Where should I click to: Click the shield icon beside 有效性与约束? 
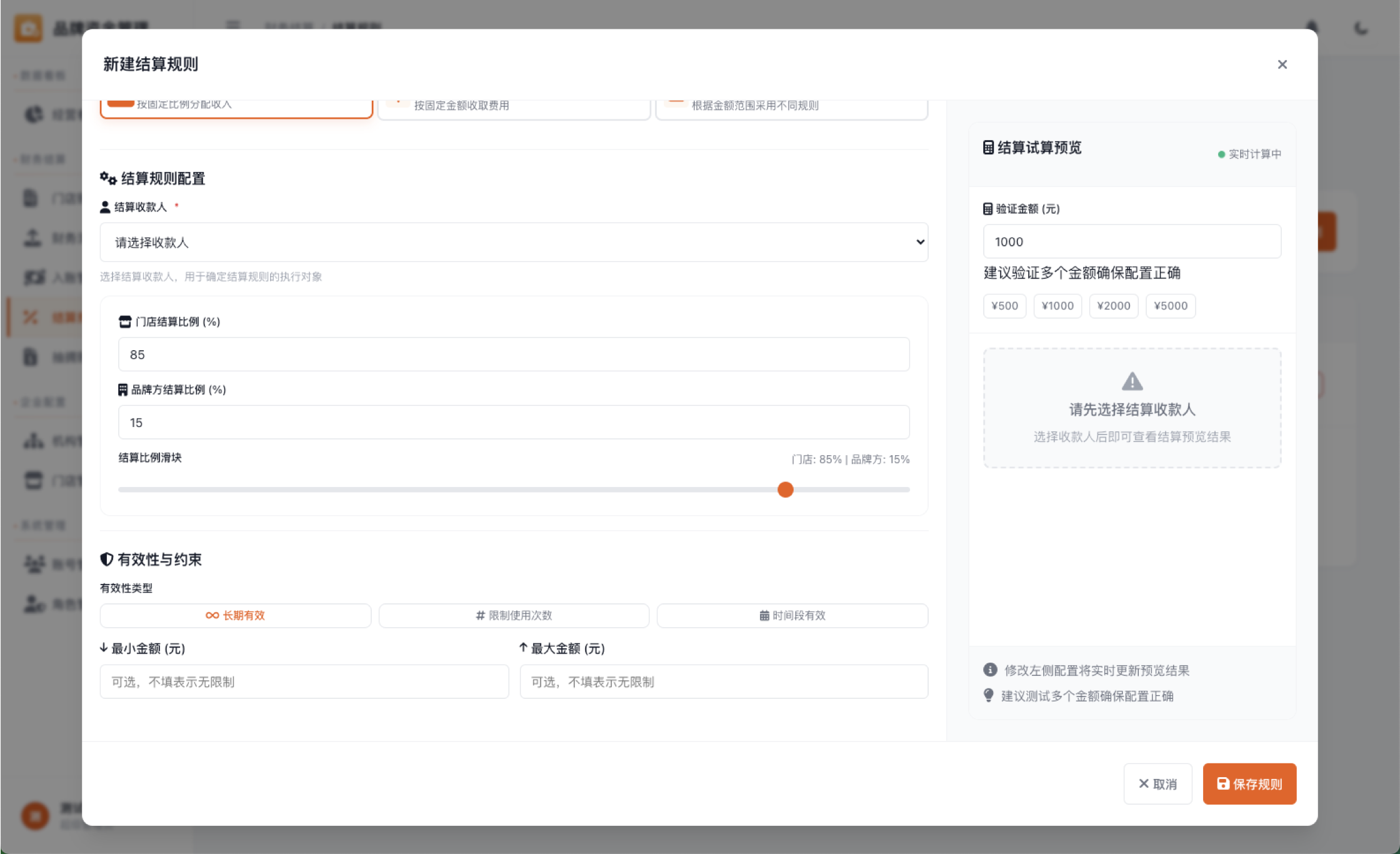click(x=107, y=560)
